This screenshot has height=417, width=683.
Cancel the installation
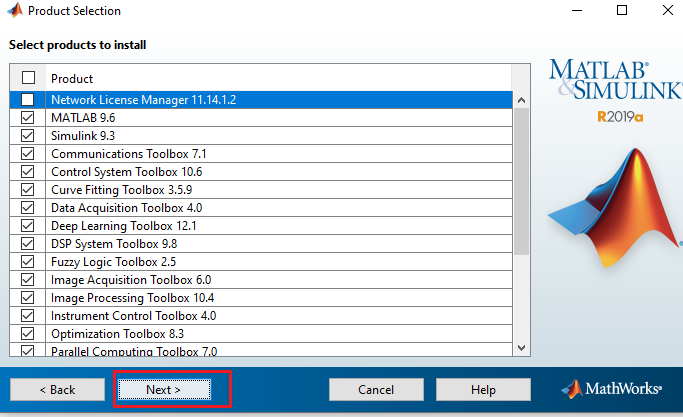[x=376, y=389]
